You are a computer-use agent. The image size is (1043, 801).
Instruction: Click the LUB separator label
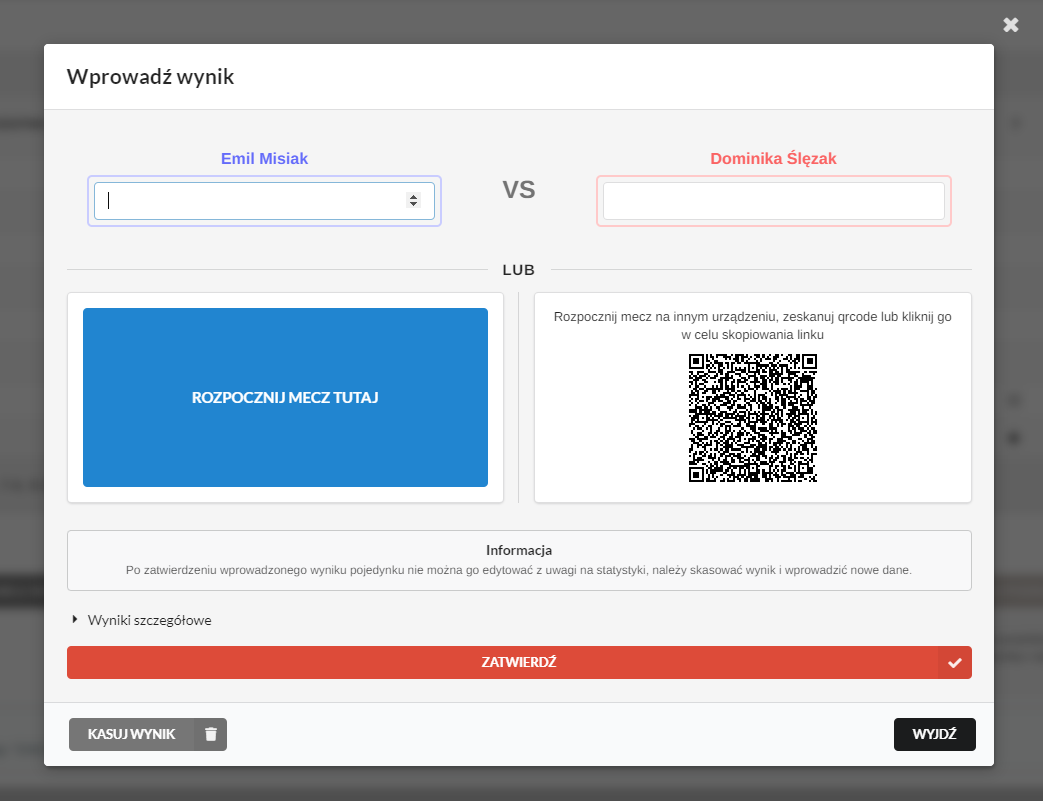[519, 270]
